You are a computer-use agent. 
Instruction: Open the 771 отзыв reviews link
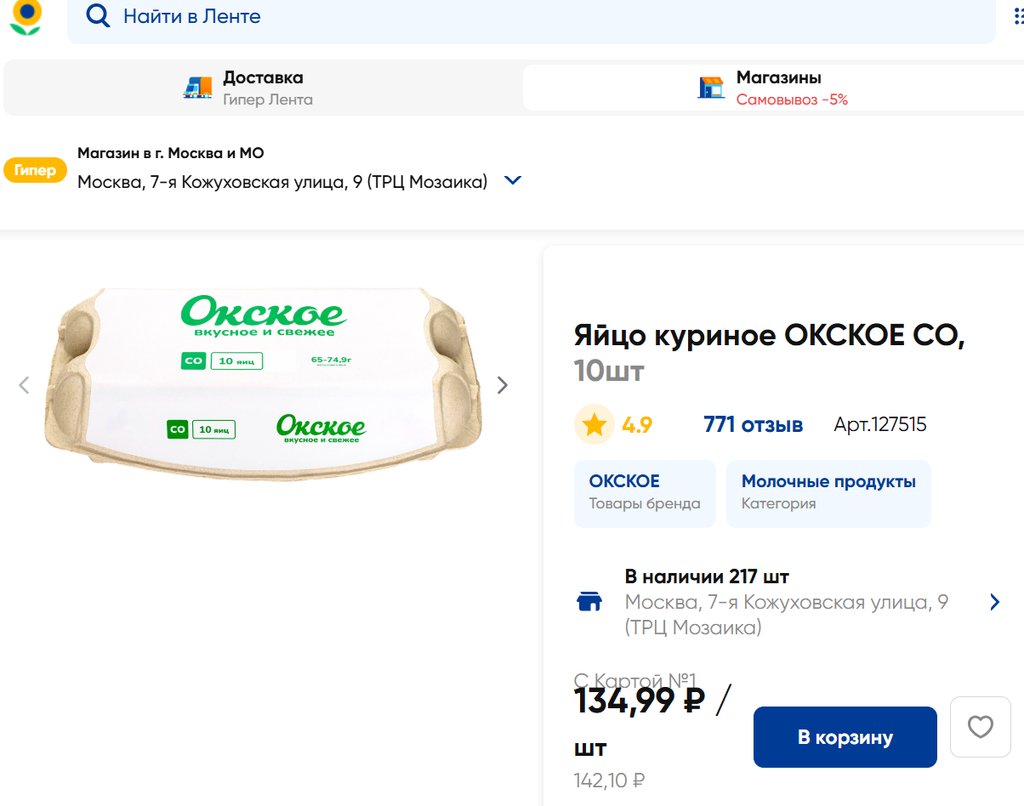tap(753, 425)
